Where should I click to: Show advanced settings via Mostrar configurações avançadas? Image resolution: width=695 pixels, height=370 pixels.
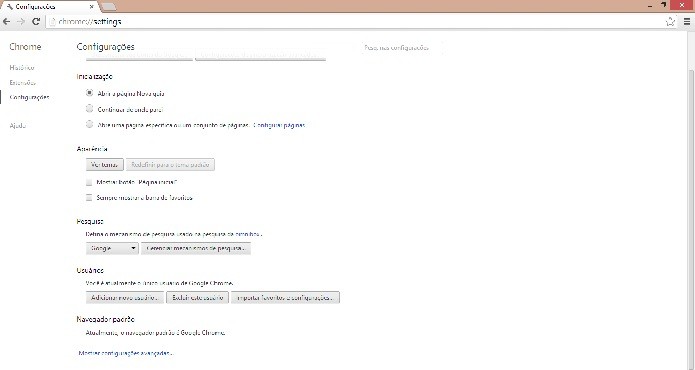126,353
